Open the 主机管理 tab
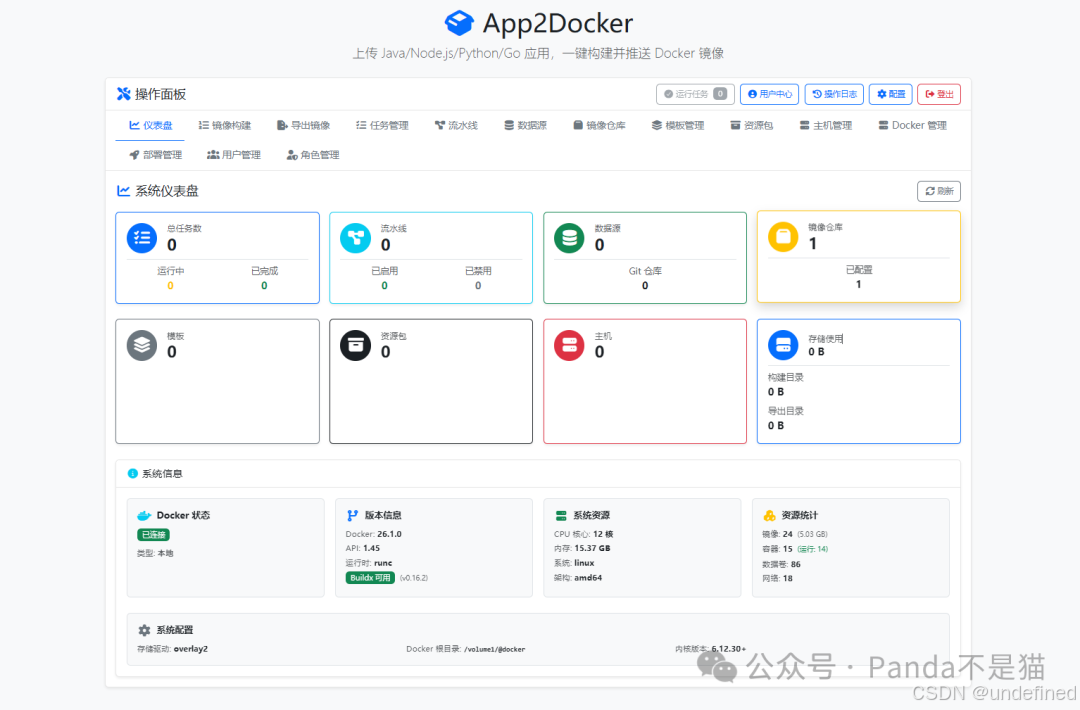Image resolution: width=1080 pixels, height=710 pixels. [826, 125]
